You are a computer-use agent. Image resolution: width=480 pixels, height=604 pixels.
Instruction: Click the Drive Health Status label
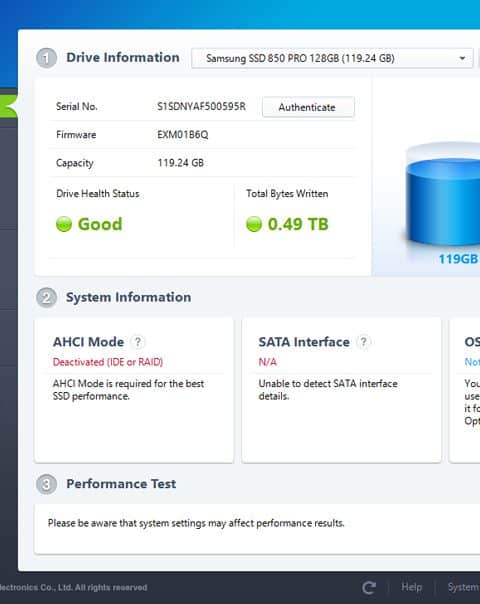(98, 194)
